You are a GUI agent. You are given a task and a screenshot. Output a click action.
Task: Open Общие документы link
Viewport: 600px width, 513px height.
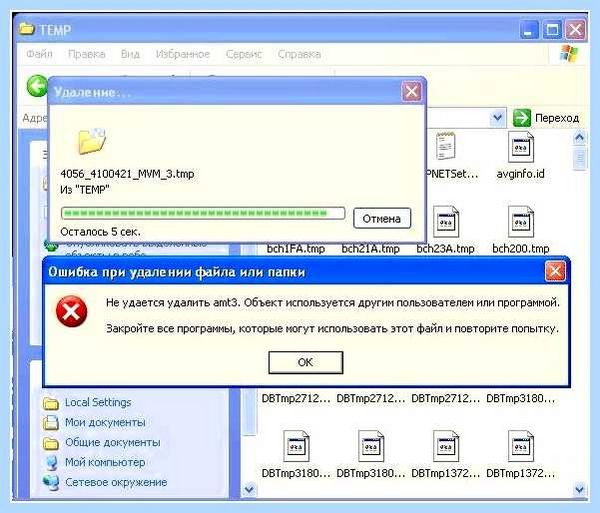(x=112, y=442)
